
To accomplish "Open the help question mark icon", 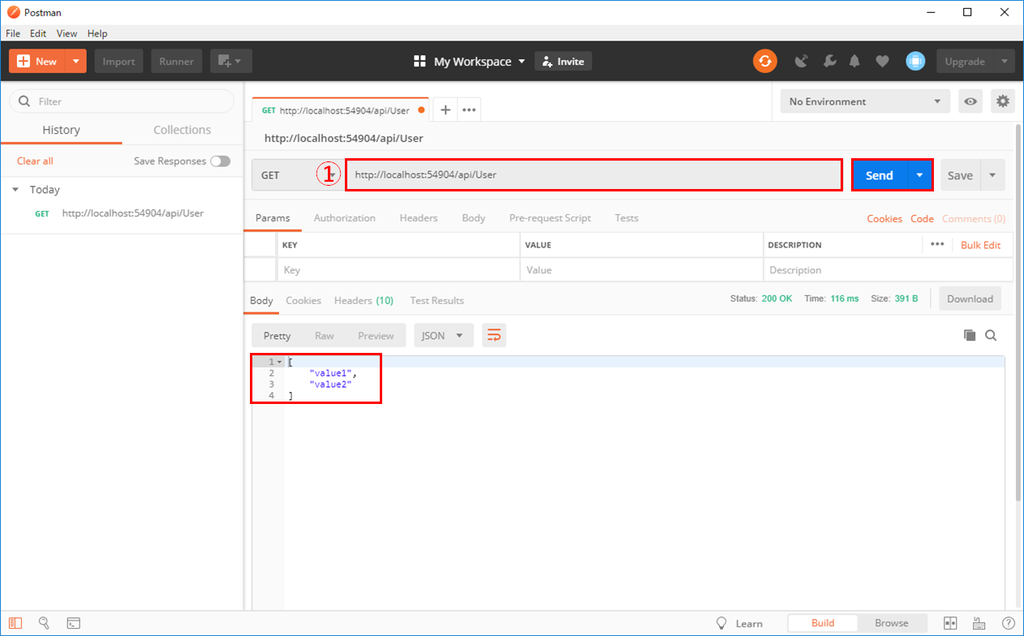I will pyautogui.click(x=1008, y=623).
